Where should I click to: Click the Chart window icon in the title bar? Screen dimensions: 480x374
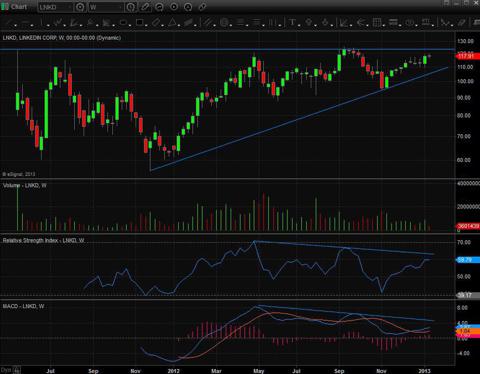[5, 7]
